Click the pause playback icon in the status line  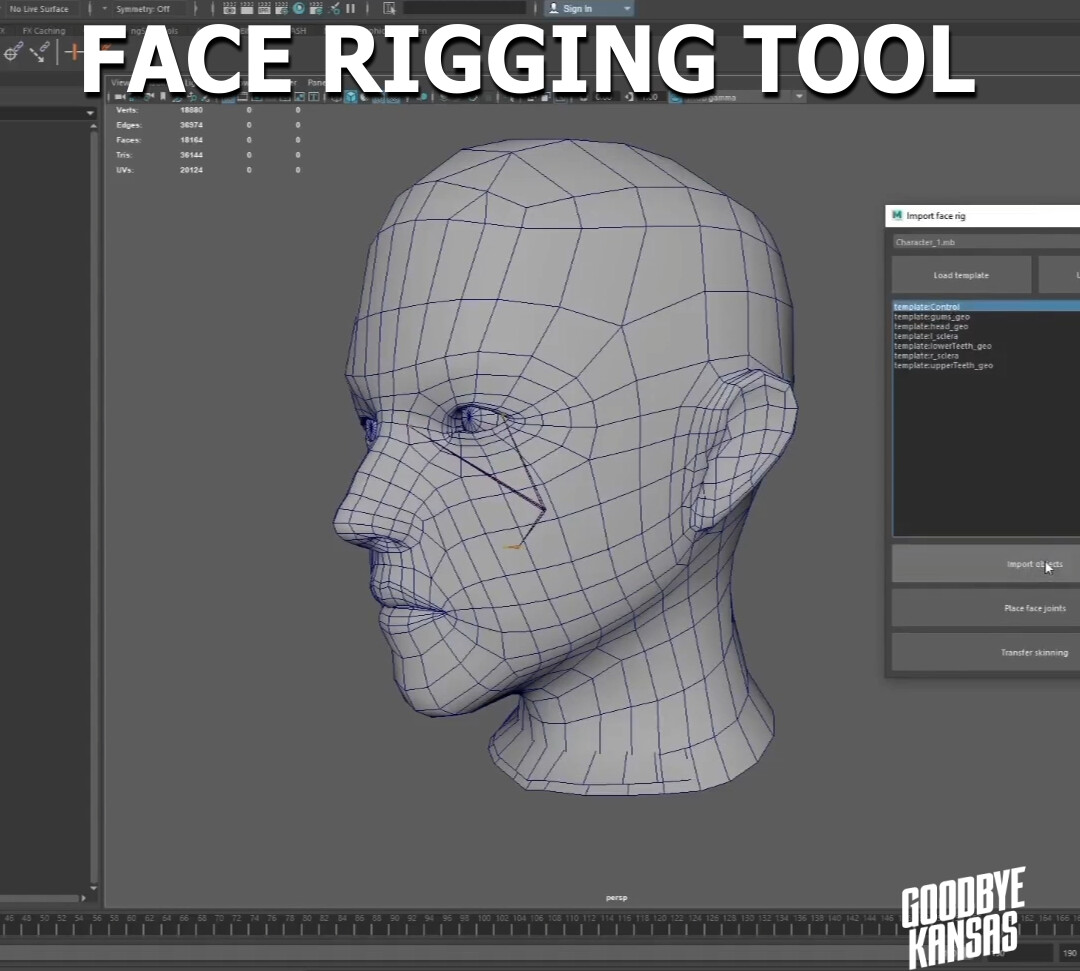coord(350,8)
